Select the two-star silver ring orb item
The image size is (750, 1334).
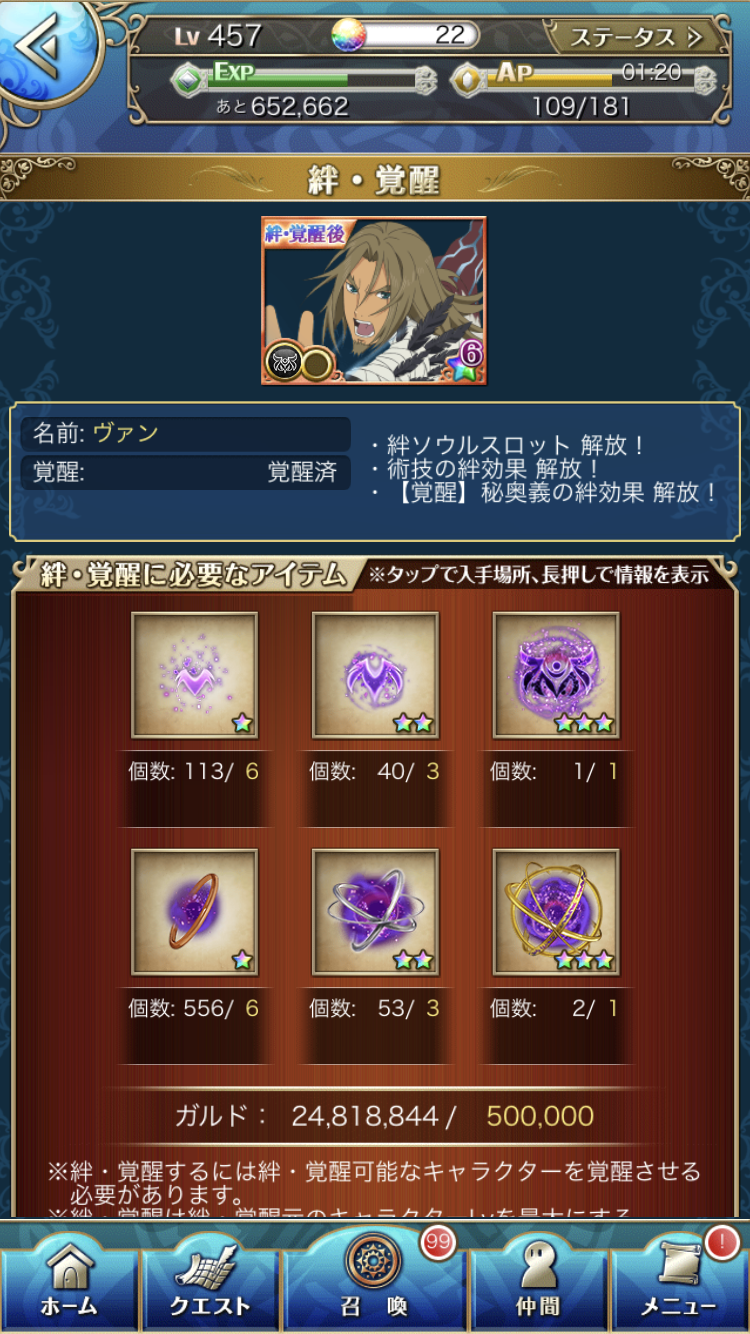point(375,912)
